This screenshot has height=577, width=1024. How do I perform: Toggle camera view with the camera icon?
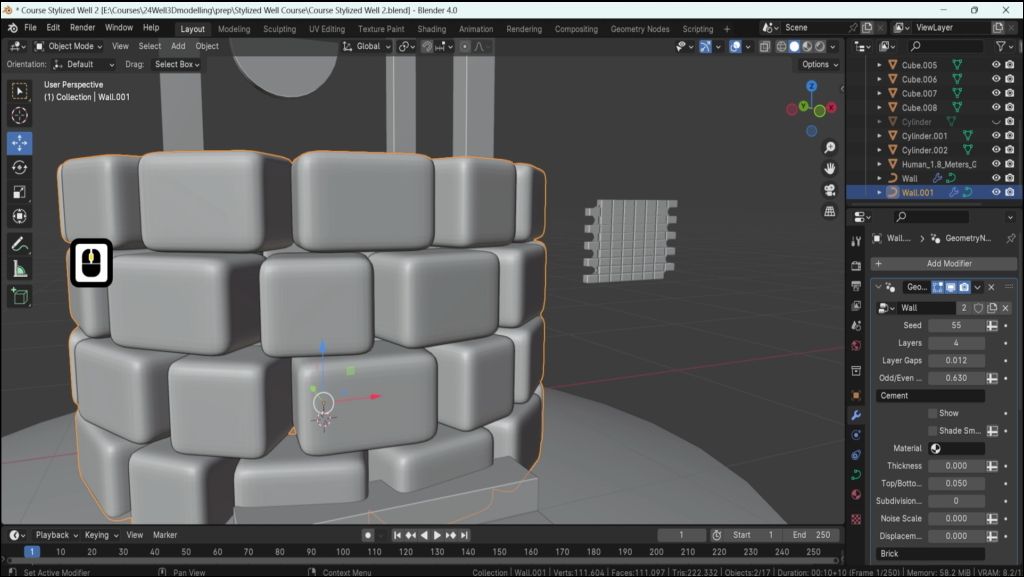pyautogui.click(x=829, y=190)
